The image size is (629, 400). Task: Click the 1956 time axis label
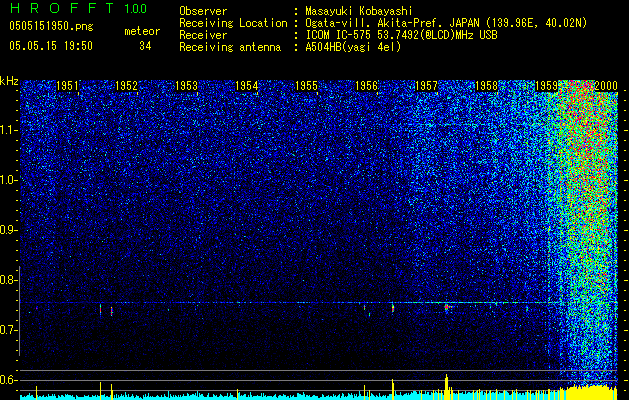coord(366,86)
